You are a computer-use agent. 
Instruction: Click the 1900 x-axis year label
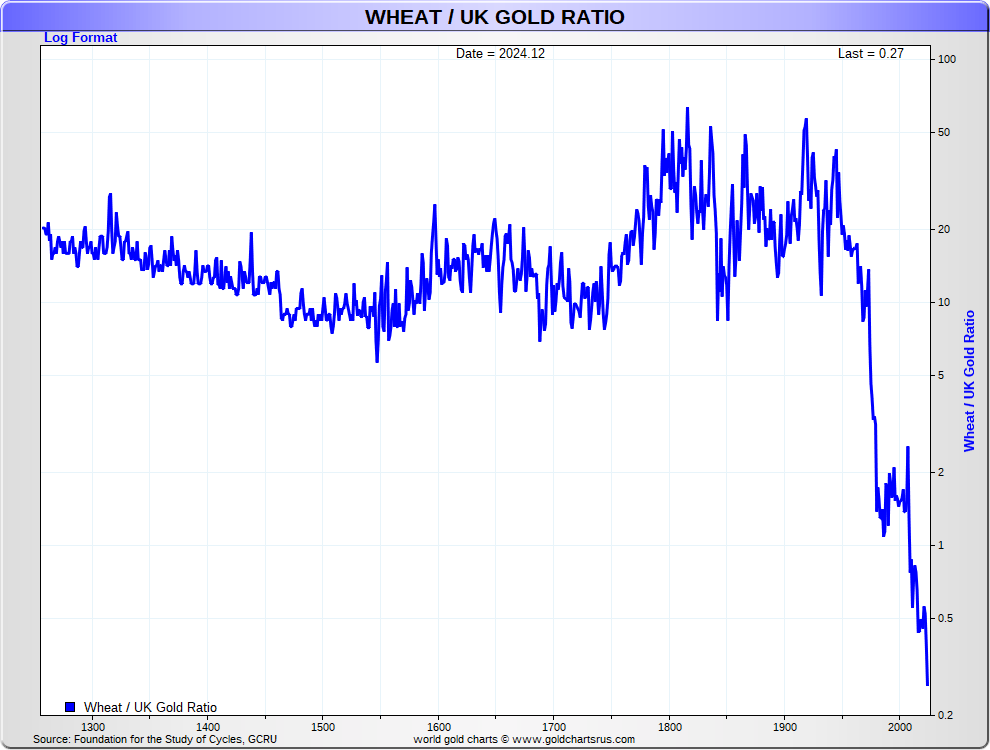click(784, 727)
